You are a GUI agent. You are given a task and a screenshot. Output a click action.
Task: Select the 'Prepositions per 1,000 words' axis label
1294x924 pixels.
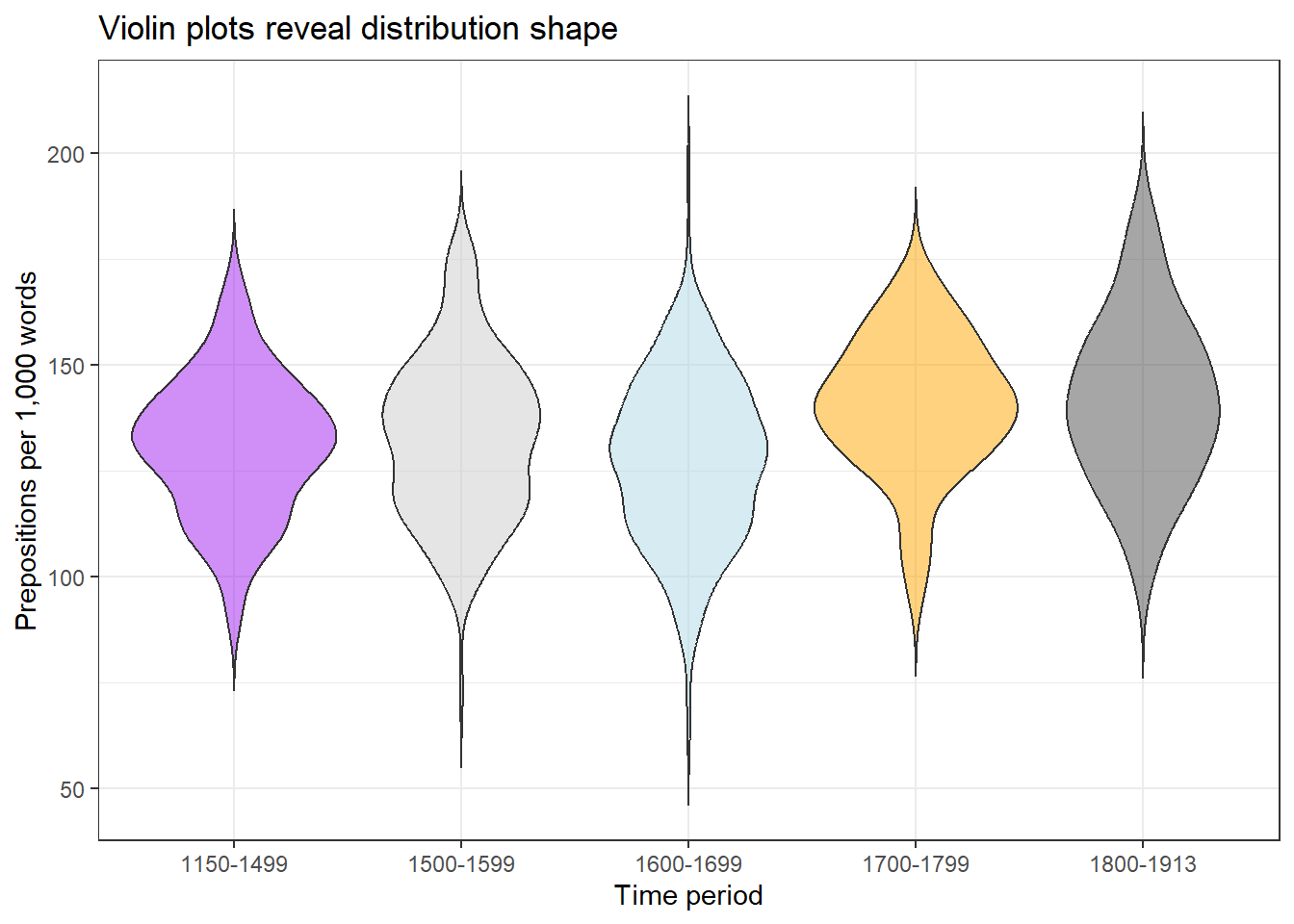point(27,450)
